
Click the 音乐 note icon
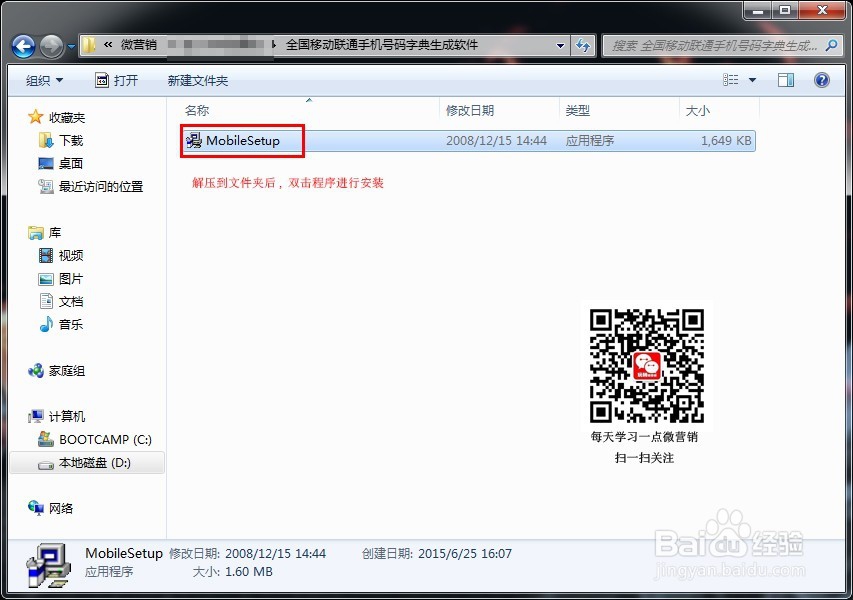(46, 324)
